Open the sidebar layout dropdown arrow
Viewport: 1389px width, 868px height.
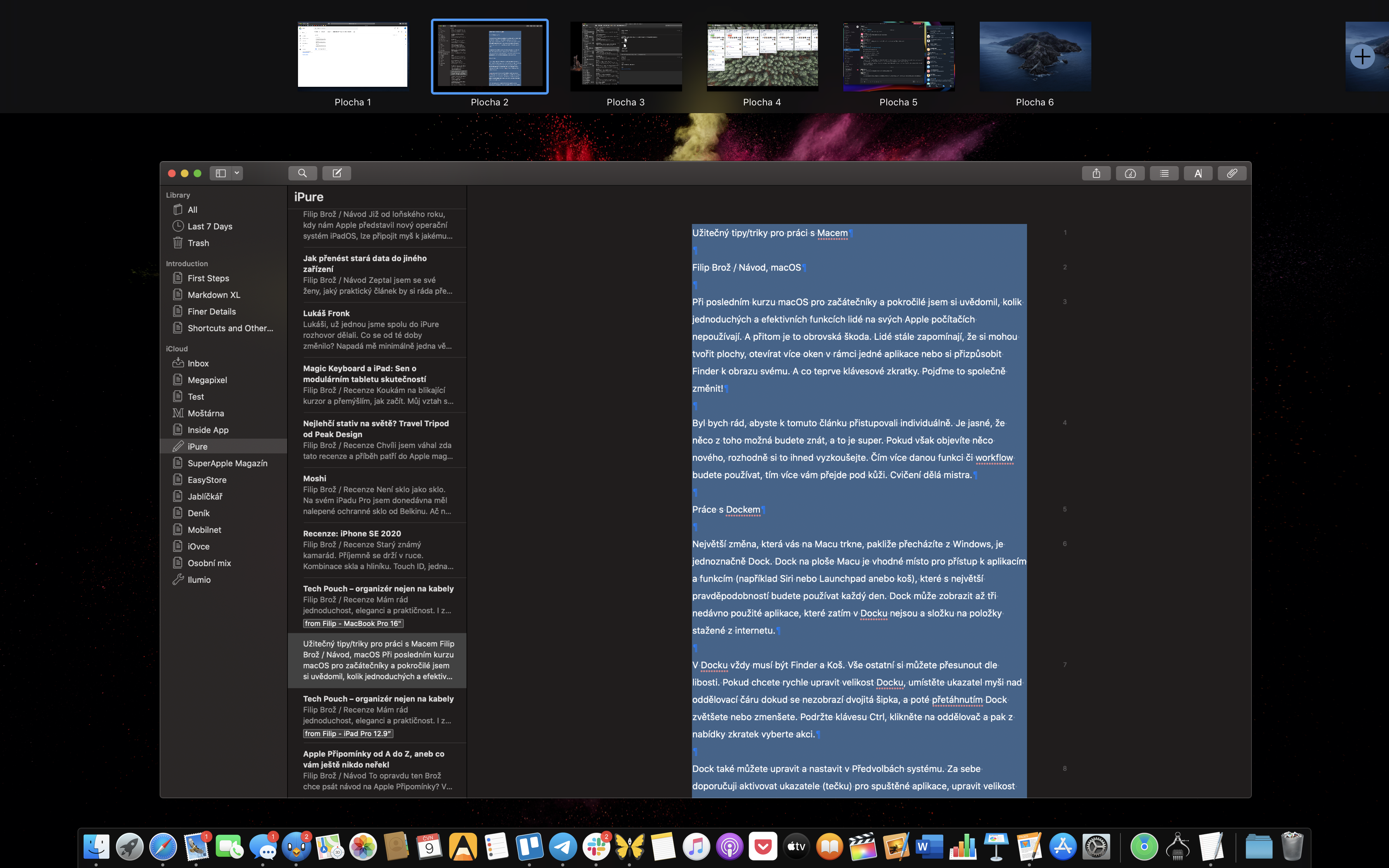236,173
